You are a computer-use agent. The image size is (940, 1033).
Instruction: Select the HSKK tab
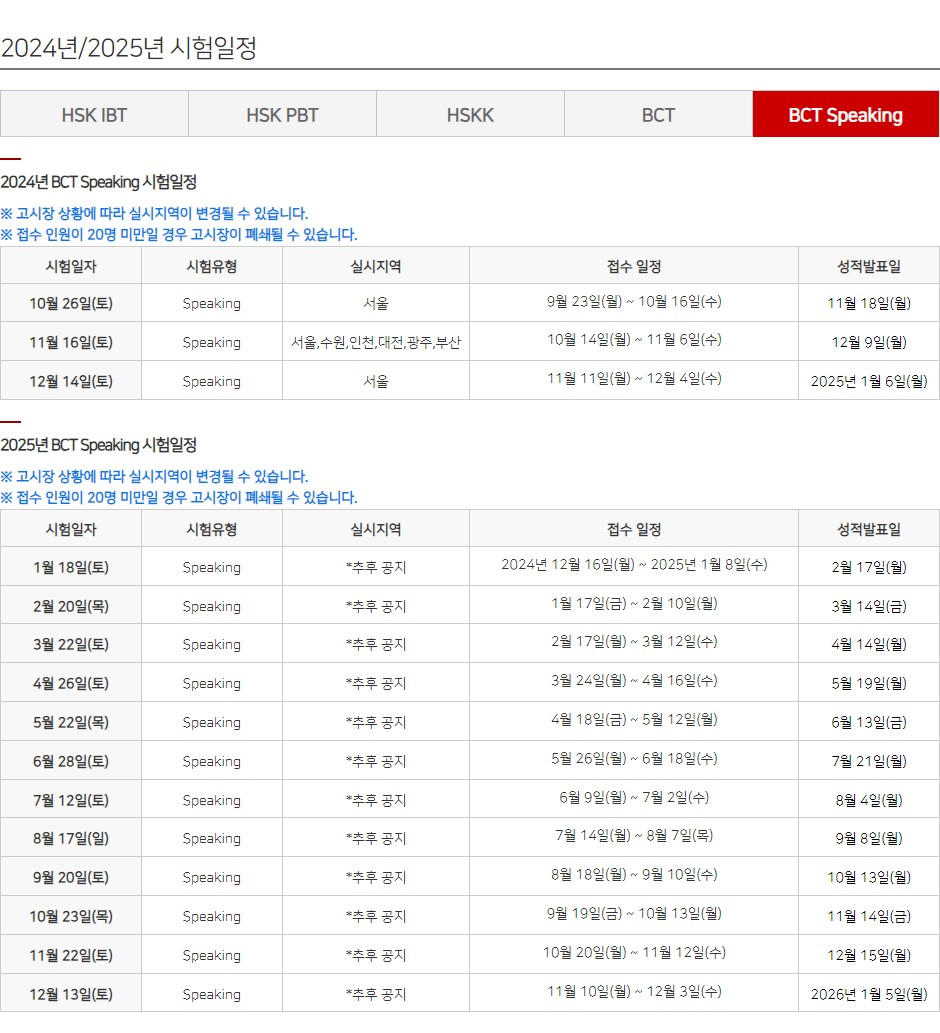coord(469,114)
